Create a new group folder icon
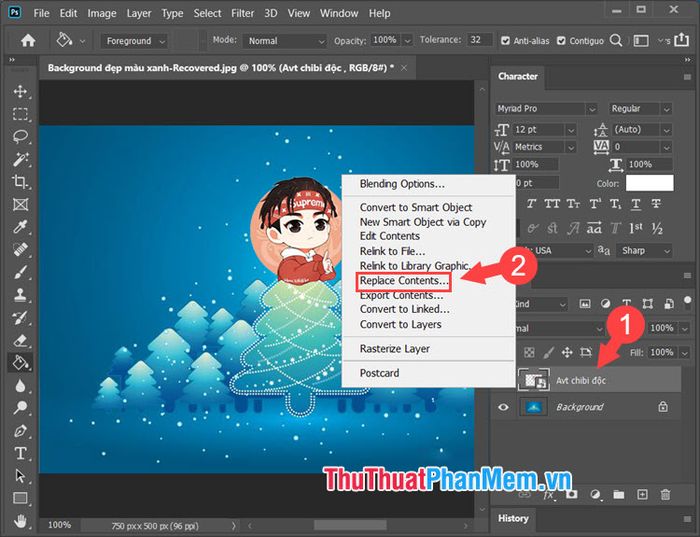The height and width of the screenshot is (537, 700). coord(618,495)
